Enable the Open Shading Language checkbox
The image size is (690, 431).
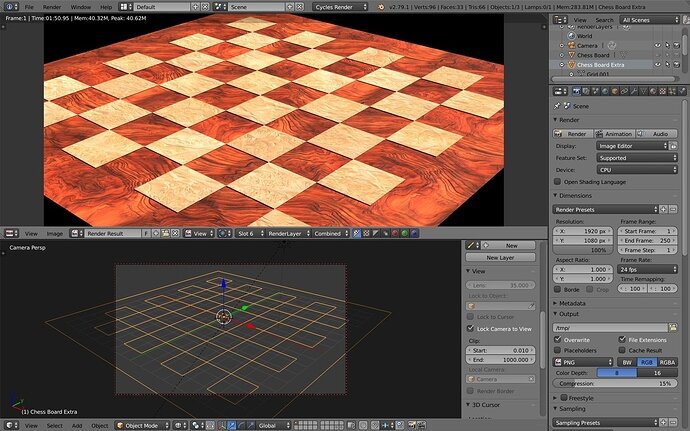(558, 181)
